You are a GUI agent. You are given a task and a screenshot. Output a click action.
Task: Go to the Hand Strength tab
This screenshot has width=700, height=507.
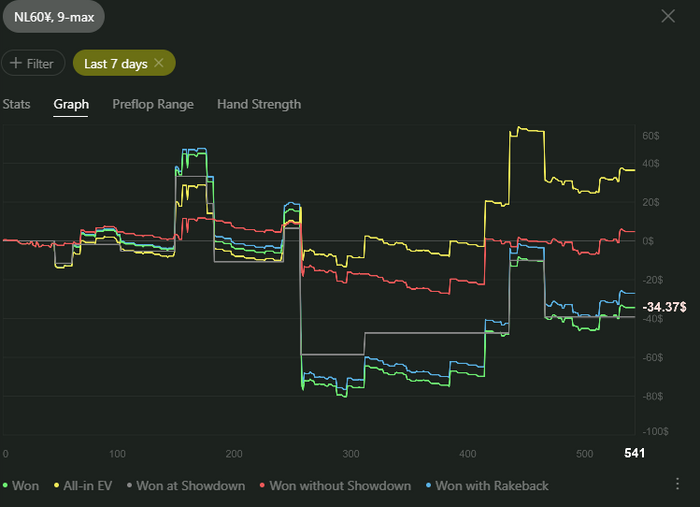coord(259,104)
